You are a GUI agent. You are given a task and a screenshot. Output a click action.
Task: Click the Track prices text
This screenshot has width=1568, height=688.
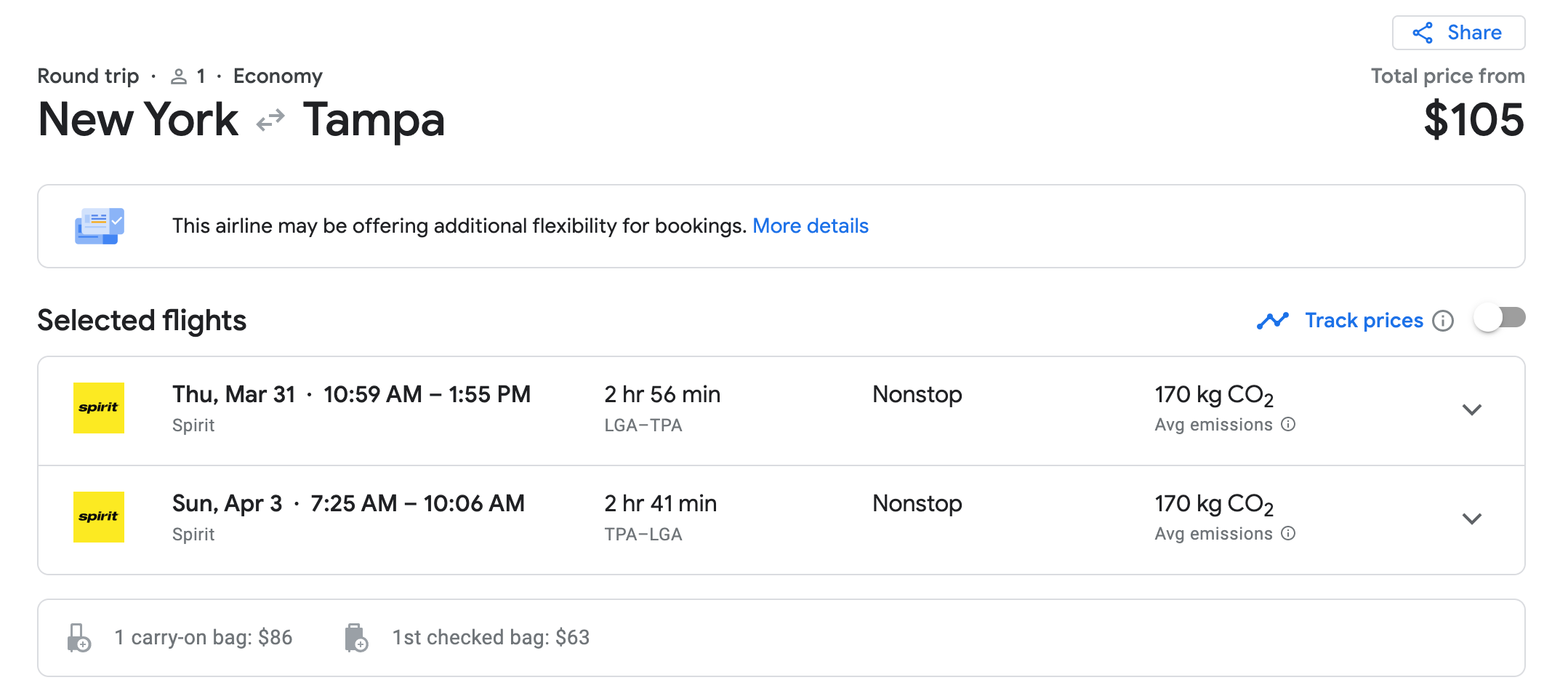click(1364, 321)
